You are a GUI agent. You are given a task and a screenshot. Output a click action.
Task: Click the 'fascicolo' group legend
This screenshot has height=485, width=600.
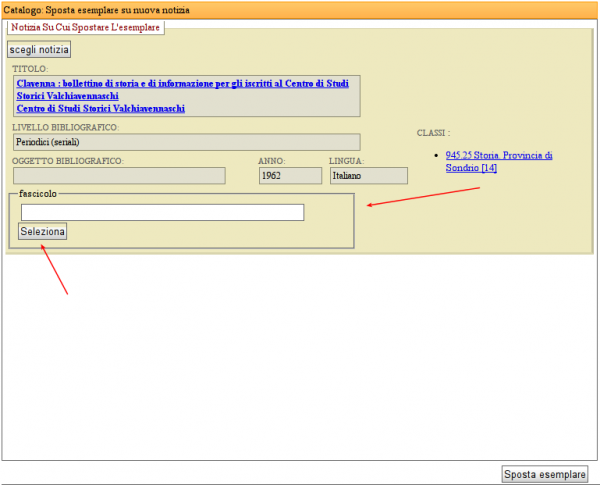coord(38,193)
